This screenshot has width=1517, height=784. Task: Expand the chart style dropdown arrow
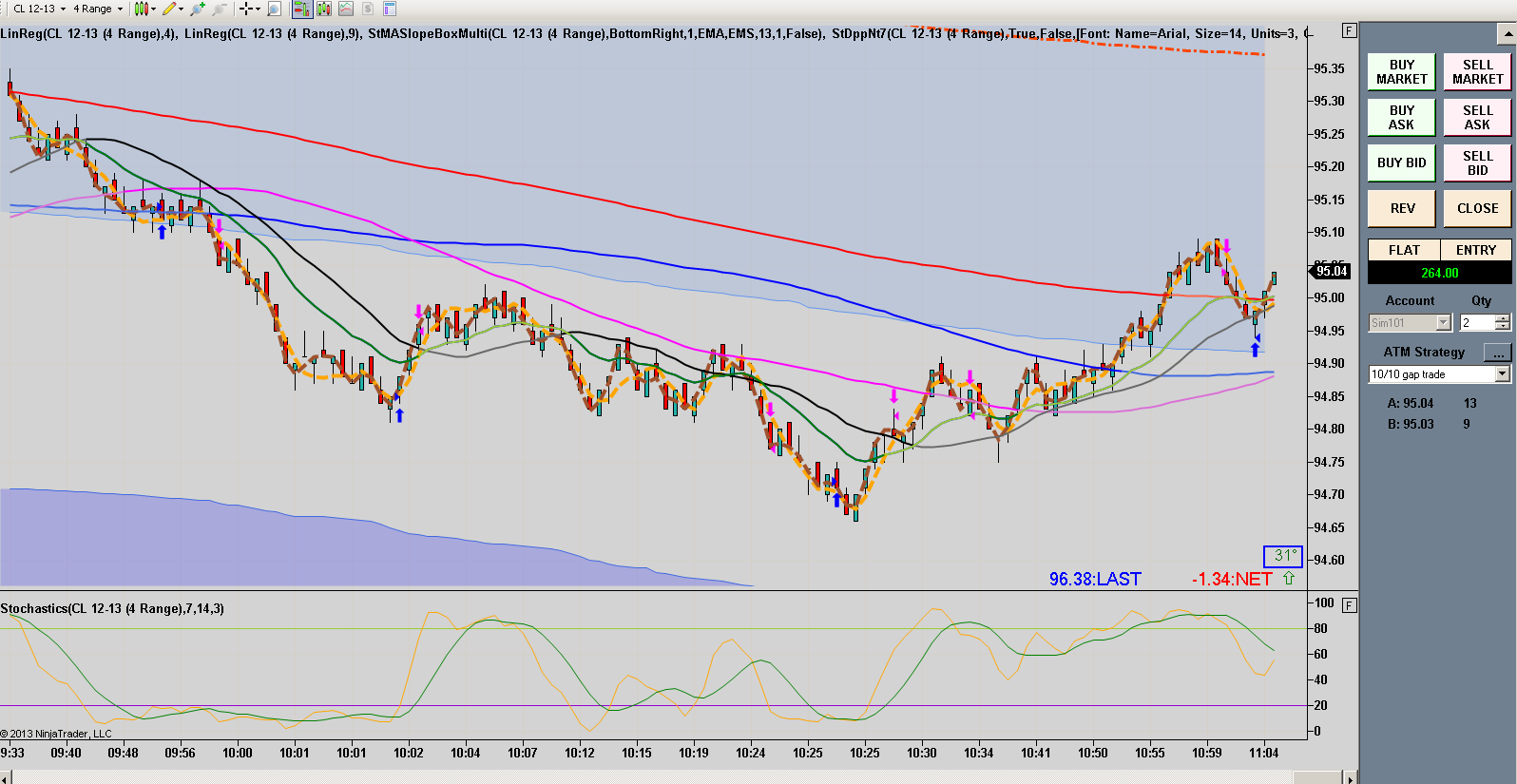[153, 9]
